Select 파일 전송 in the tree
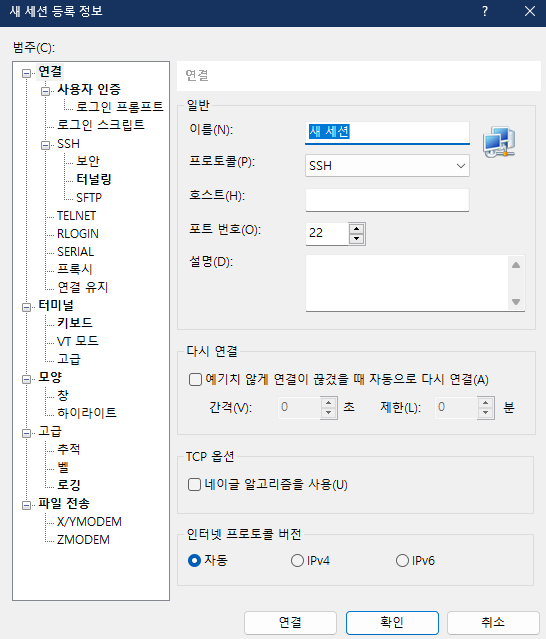 point(64,503)
